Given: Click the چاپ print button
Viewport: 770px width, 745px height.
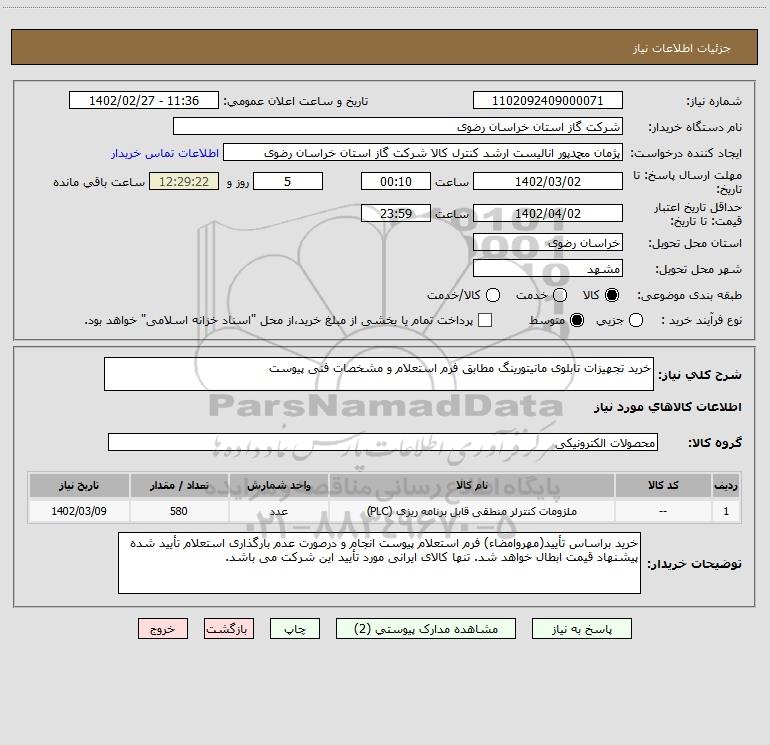Looking at the screenshot, I should (x=295, y=629).
